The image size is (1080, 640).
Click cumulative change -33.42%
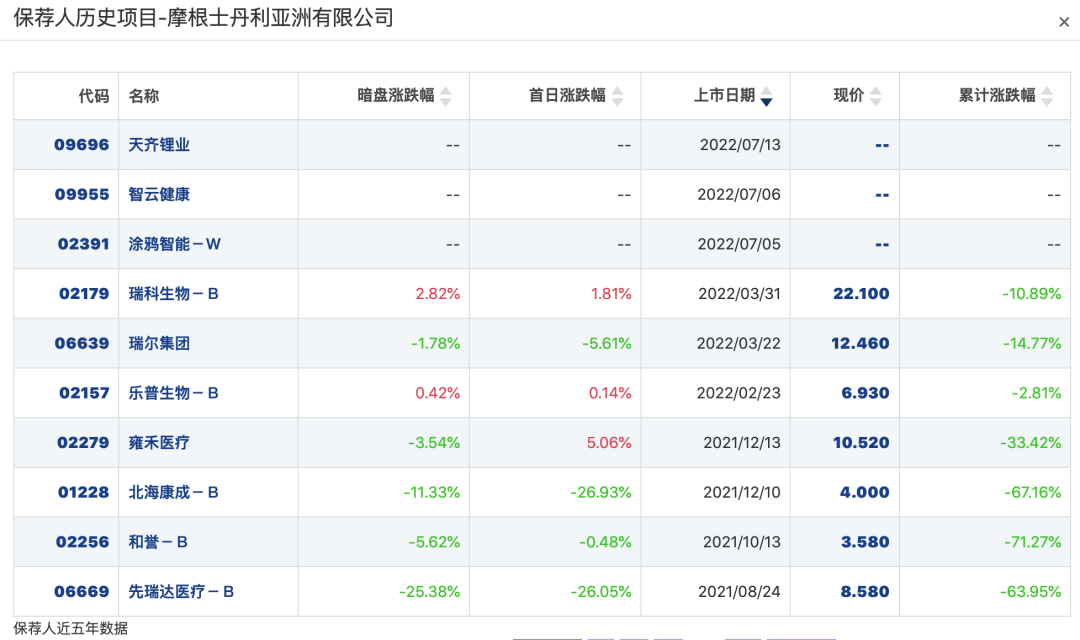point(1030,442)
